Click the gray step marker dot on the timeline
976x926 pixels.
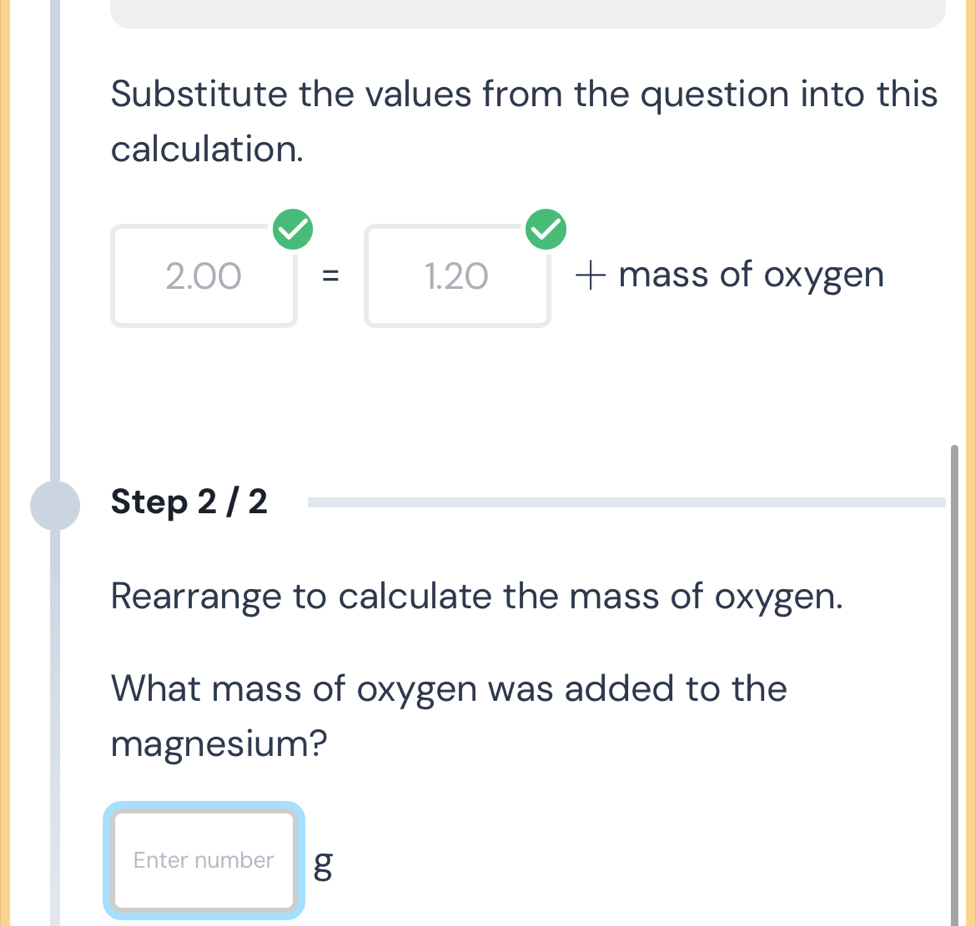pos(57,505)
